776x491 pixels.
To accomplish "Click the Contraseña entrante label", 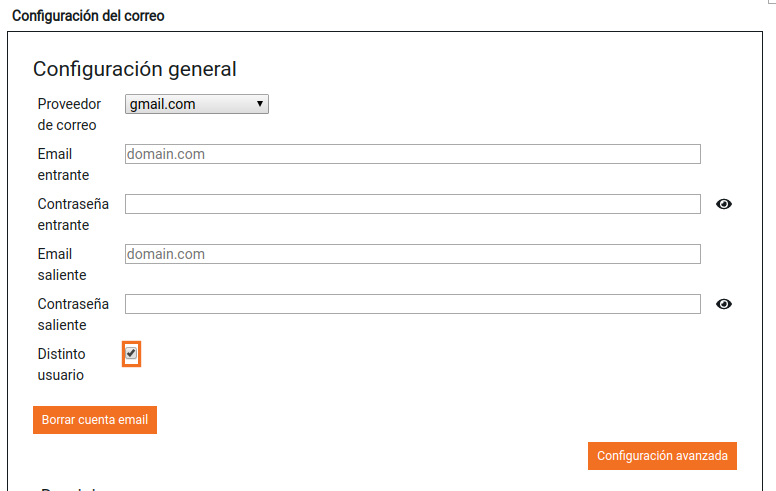I will tap(73, 214).
